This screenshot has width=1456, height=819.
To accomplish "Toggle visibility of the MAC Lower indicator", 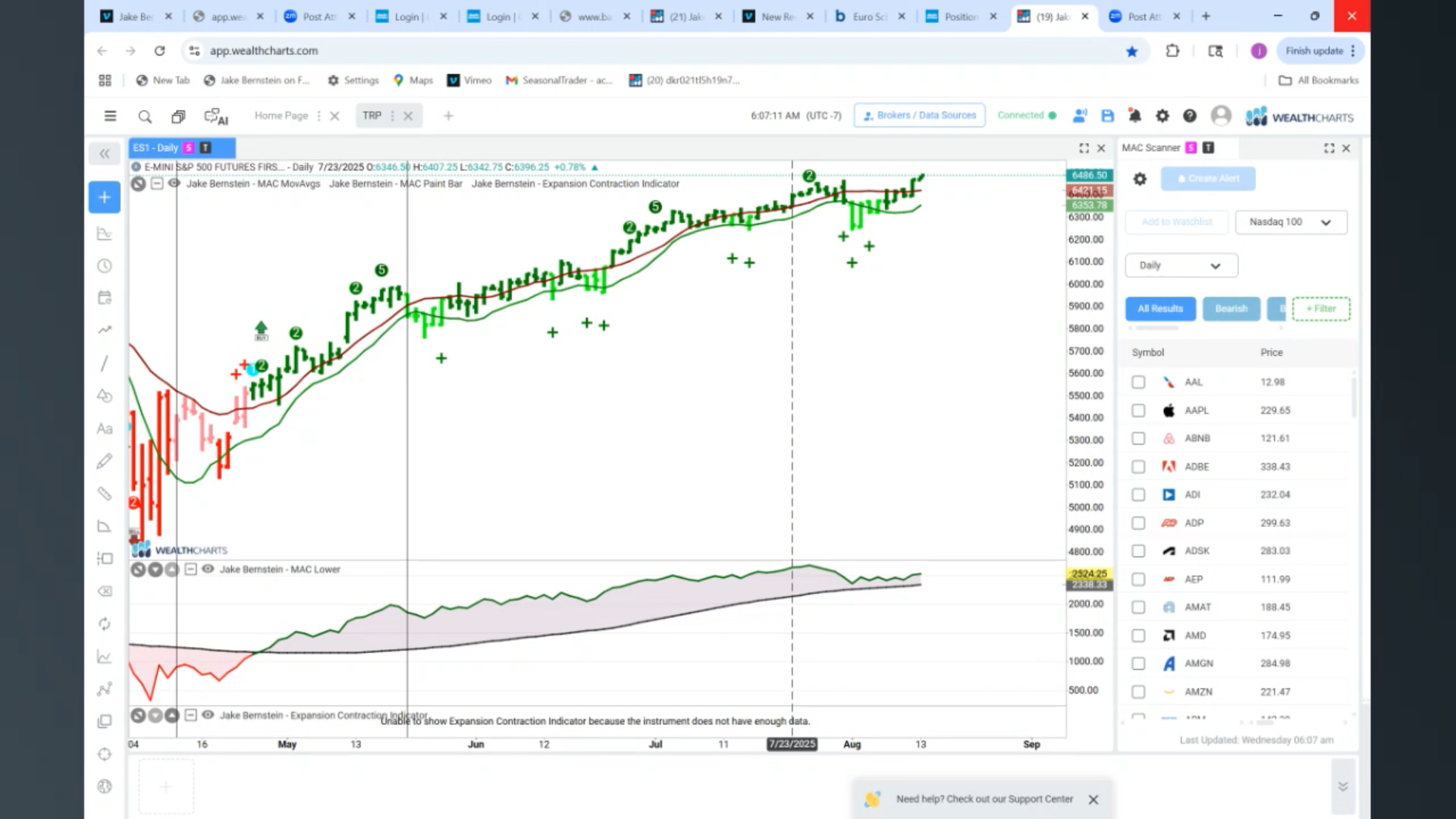I will (207, 569).
